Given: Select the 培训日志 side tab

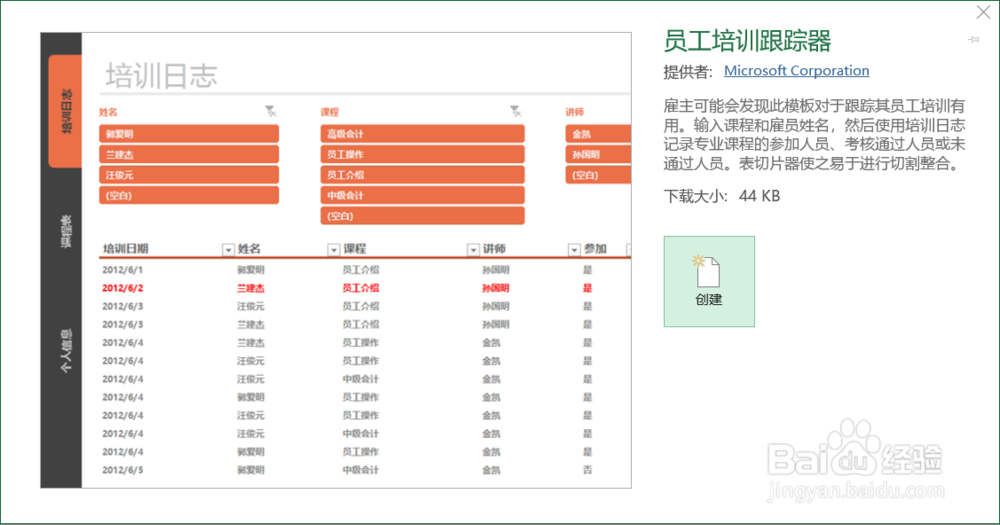Looking at the screenshot, I should (65, 112).
